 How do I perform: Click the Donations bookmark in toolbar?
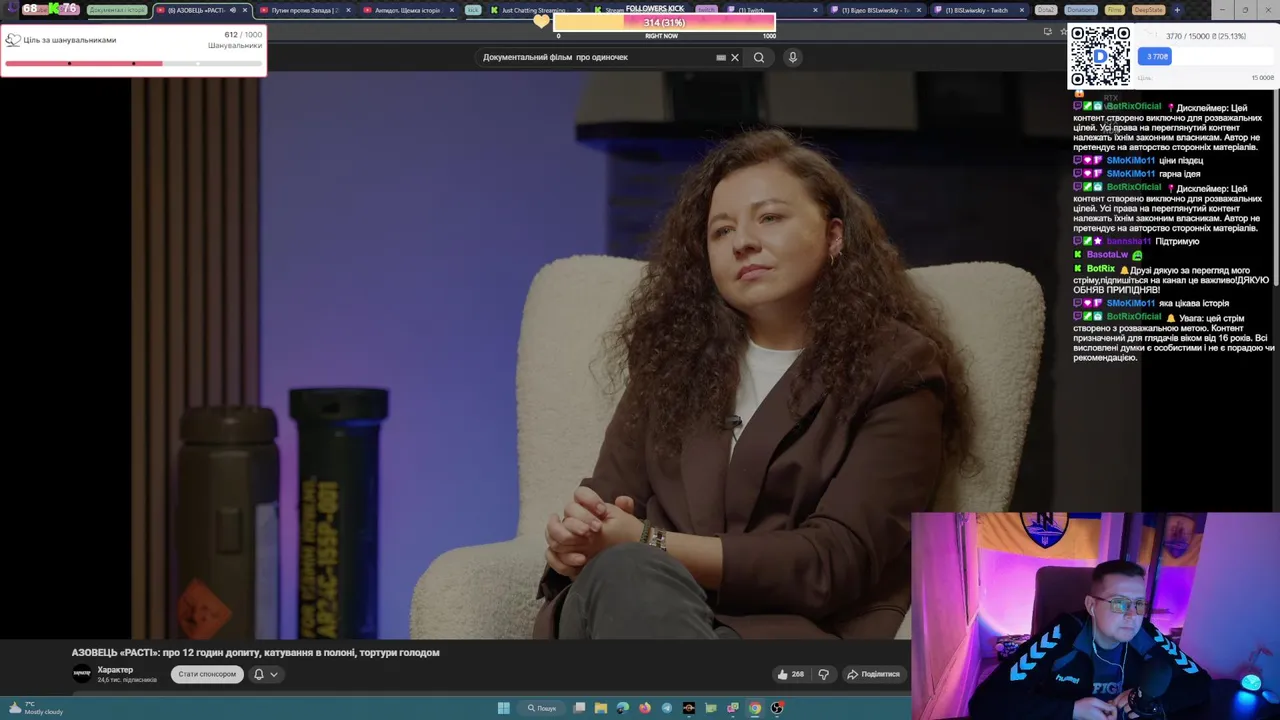click(1080, 10)
